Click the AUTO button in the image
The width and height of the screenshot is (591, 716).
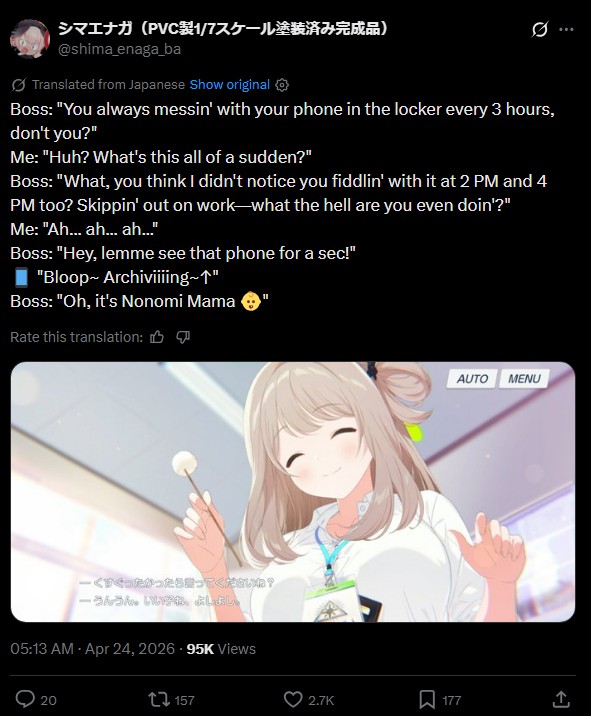[x=472, y=379]
